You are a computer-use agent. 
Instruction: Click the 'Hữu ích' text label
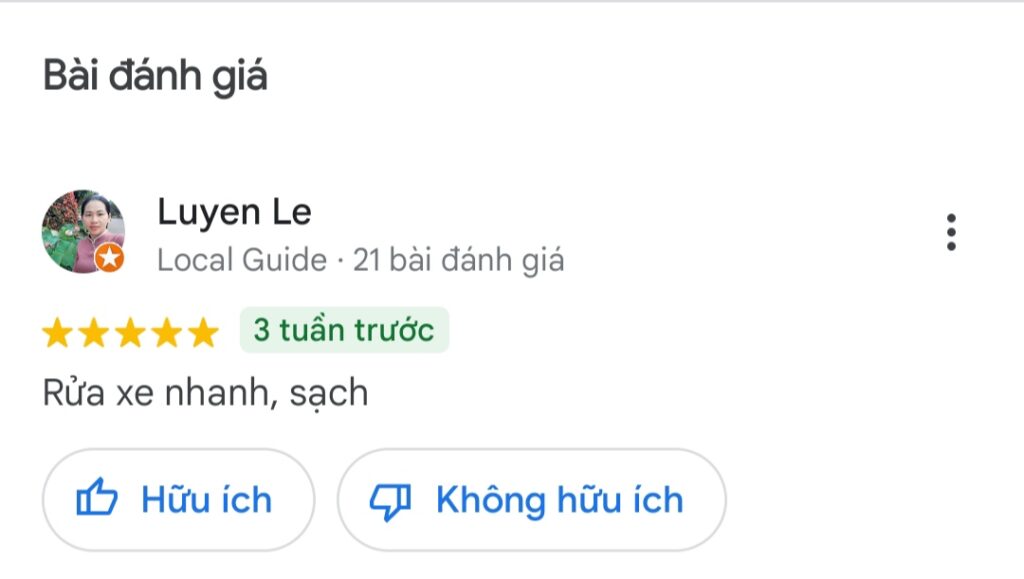click(x=206, y=500)
